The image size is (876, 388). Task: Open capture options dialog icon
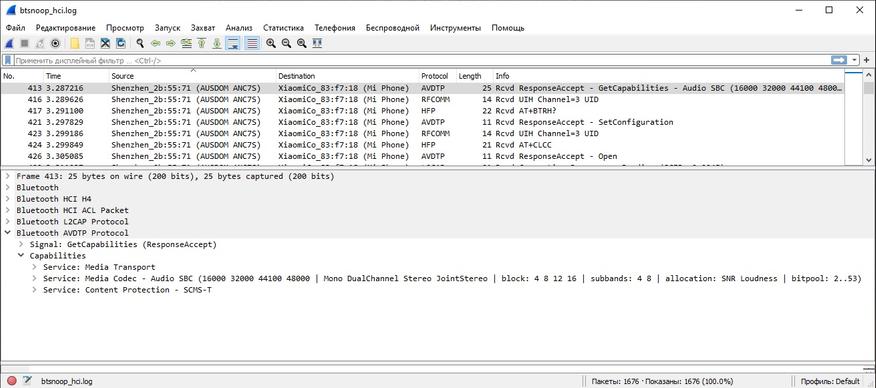(55, 43)
